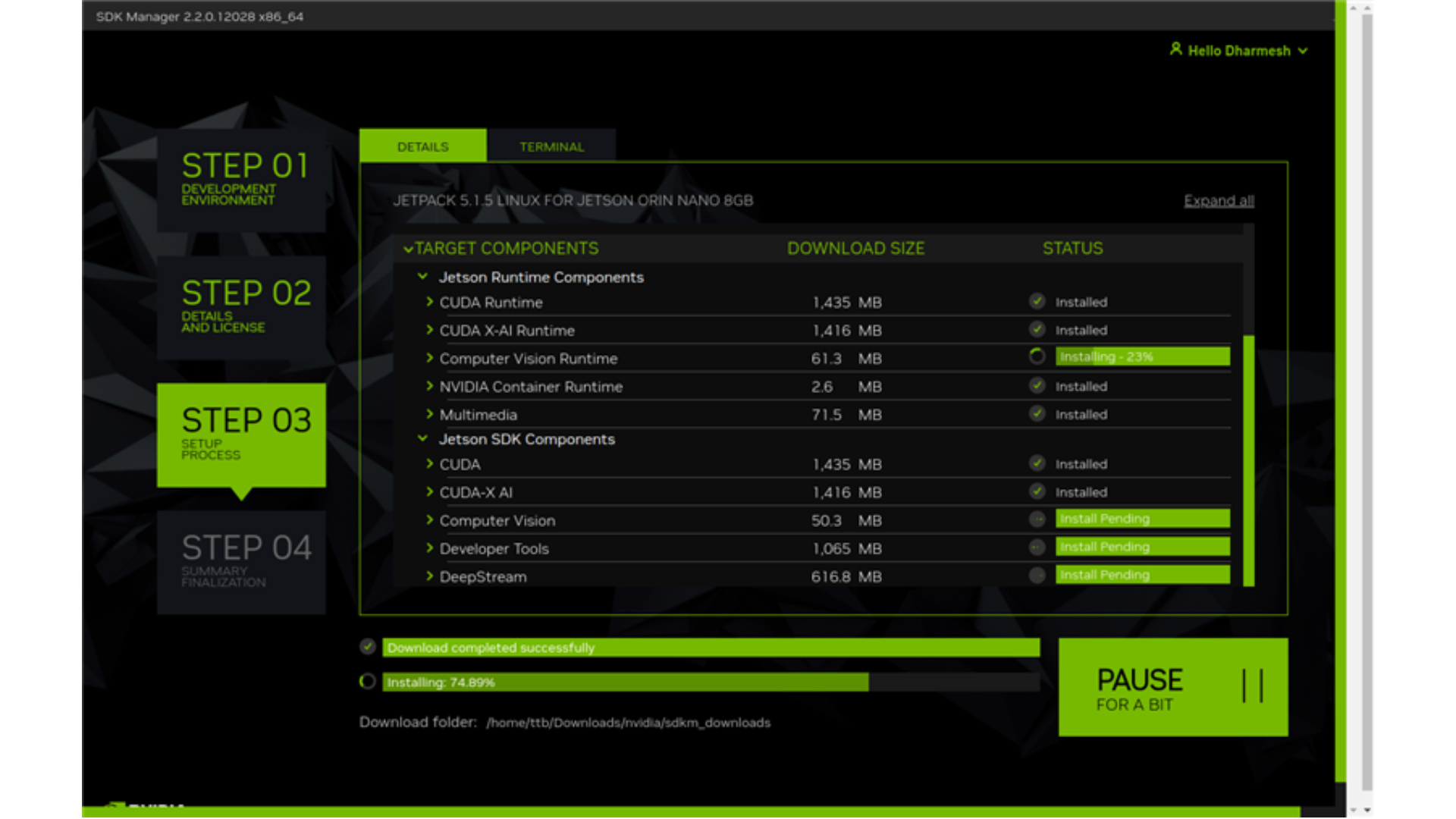Click pending status icon for Developer Tools
Viewport: 1456px width, 819px height.
1037,548
